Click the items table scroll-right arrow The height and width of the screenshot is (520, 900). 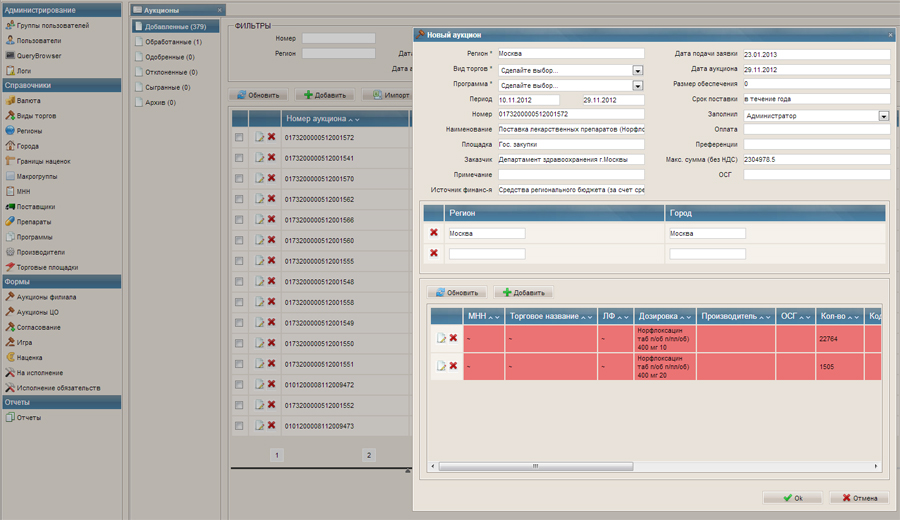(x=876, y=466)
